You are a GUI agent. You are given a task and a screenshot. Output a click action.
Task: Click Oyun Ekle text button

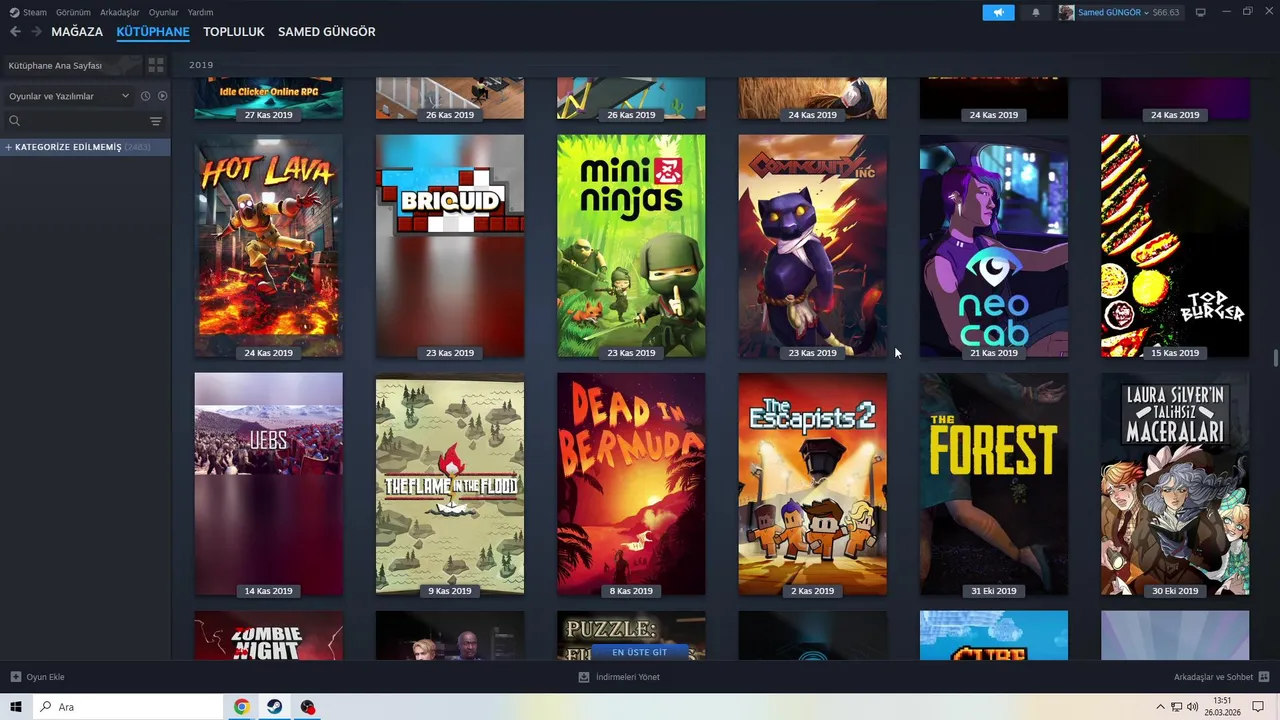click(45, 677)
